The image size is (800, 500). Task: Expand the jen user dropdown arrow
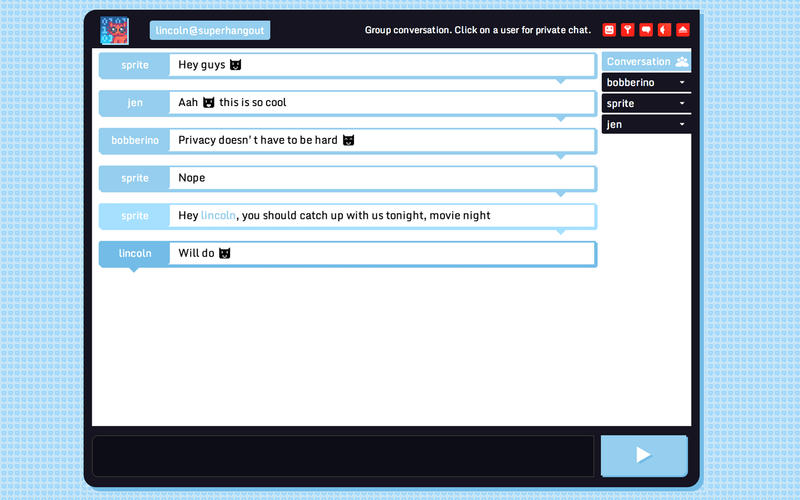[x=682, y=125]
